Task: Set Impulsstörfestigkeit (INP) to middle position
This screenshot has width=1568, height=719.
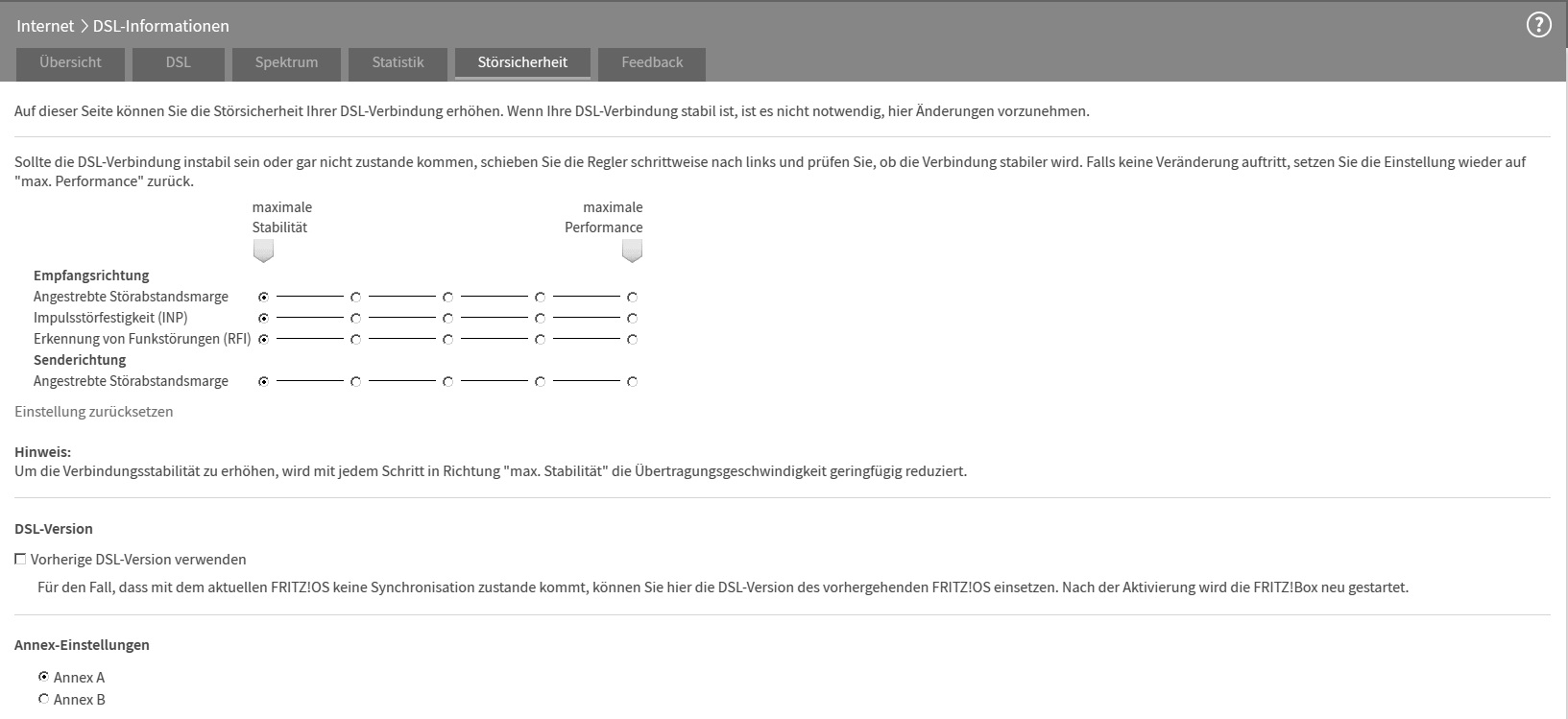Action: point(447,318)
